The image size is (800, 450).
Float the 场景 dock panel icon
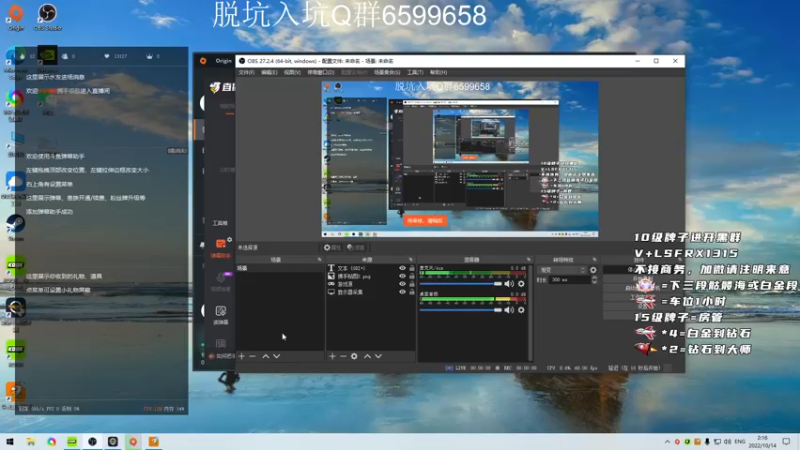[x=319, y=260]
